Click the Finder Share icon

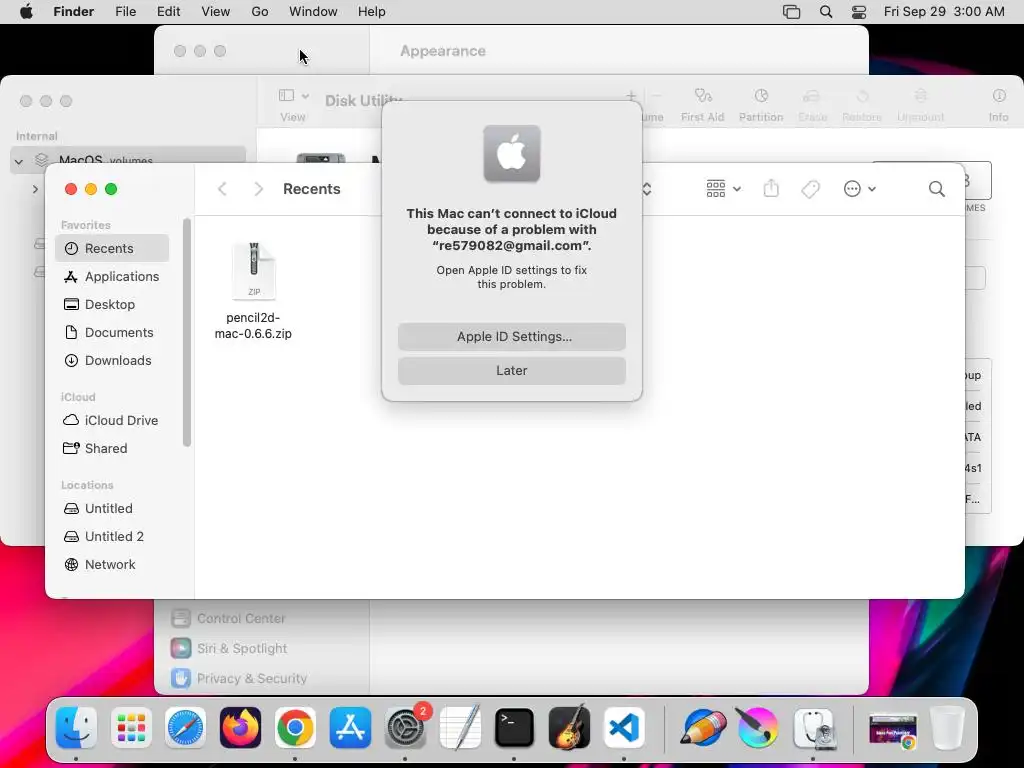771,189
